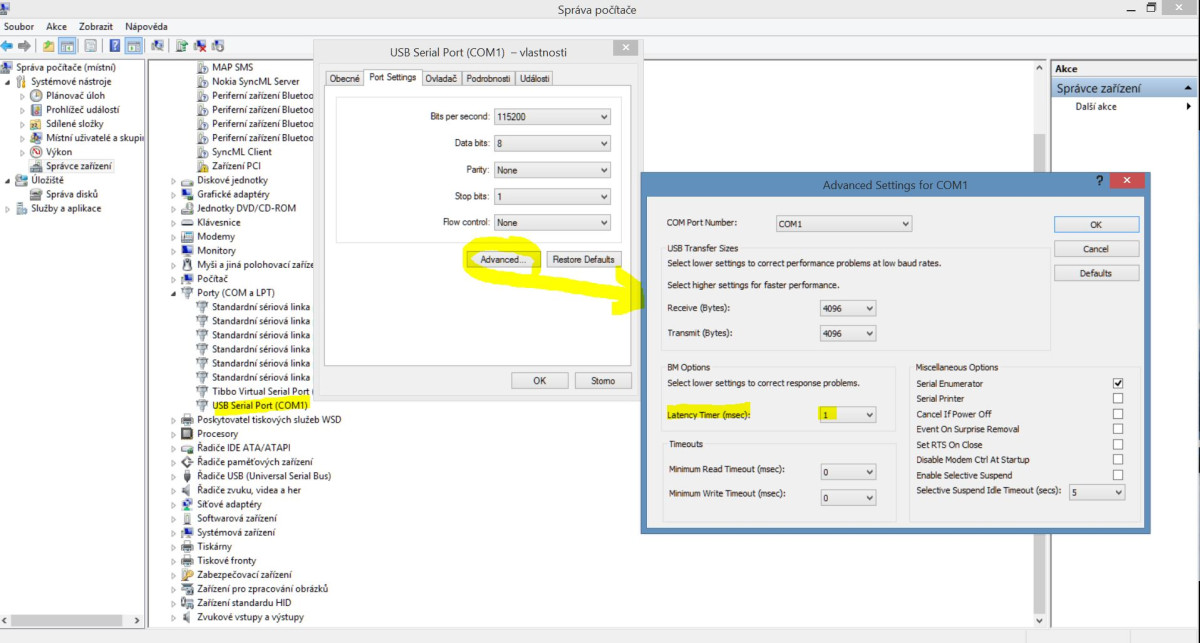Click the Advanced... button
The width and height of the screenshot is (1200, 643).
pyautogui.click(x=503, y=260)
